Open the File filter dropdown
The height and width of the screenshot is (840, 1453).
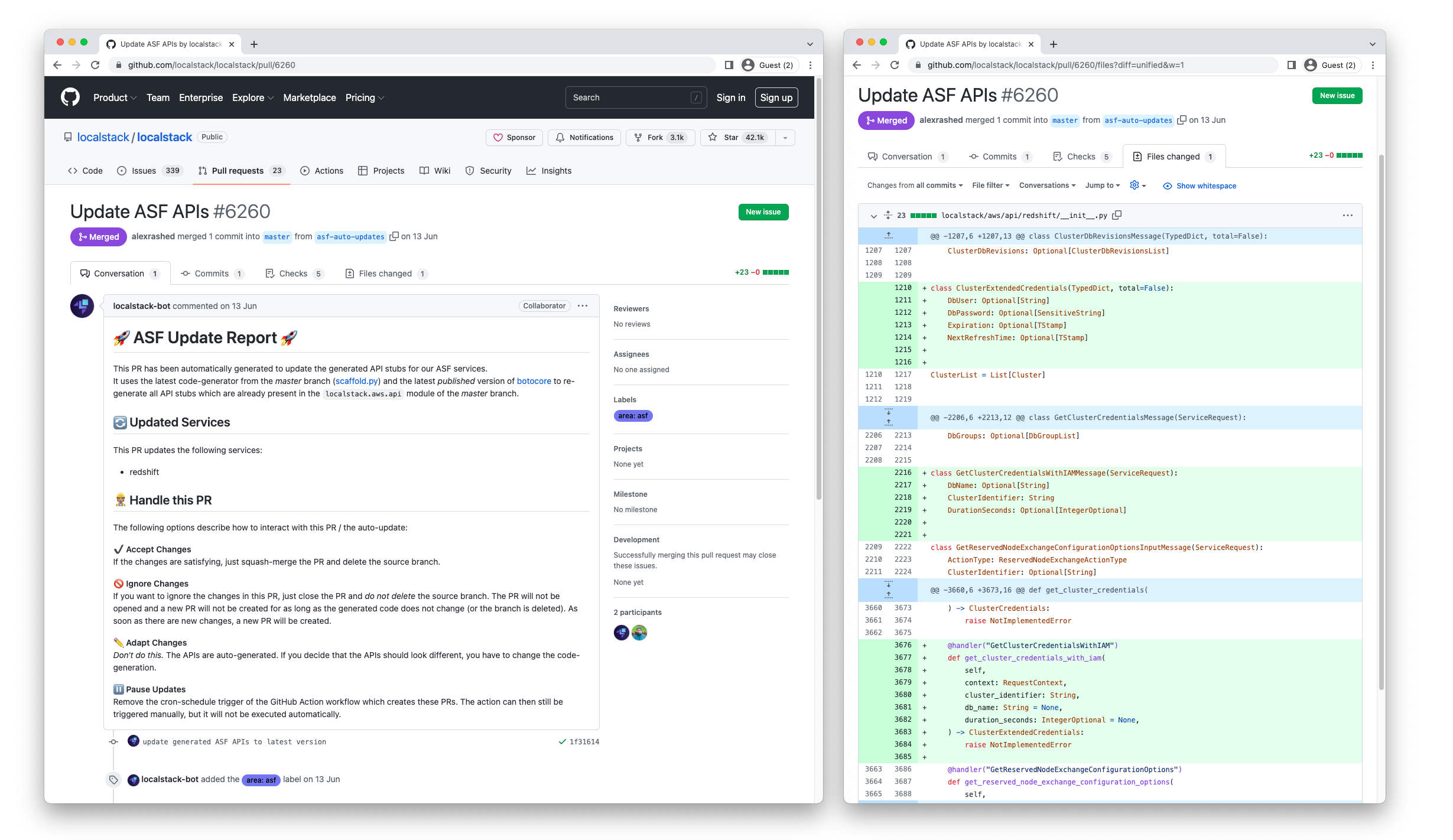(x=990, y=185)
